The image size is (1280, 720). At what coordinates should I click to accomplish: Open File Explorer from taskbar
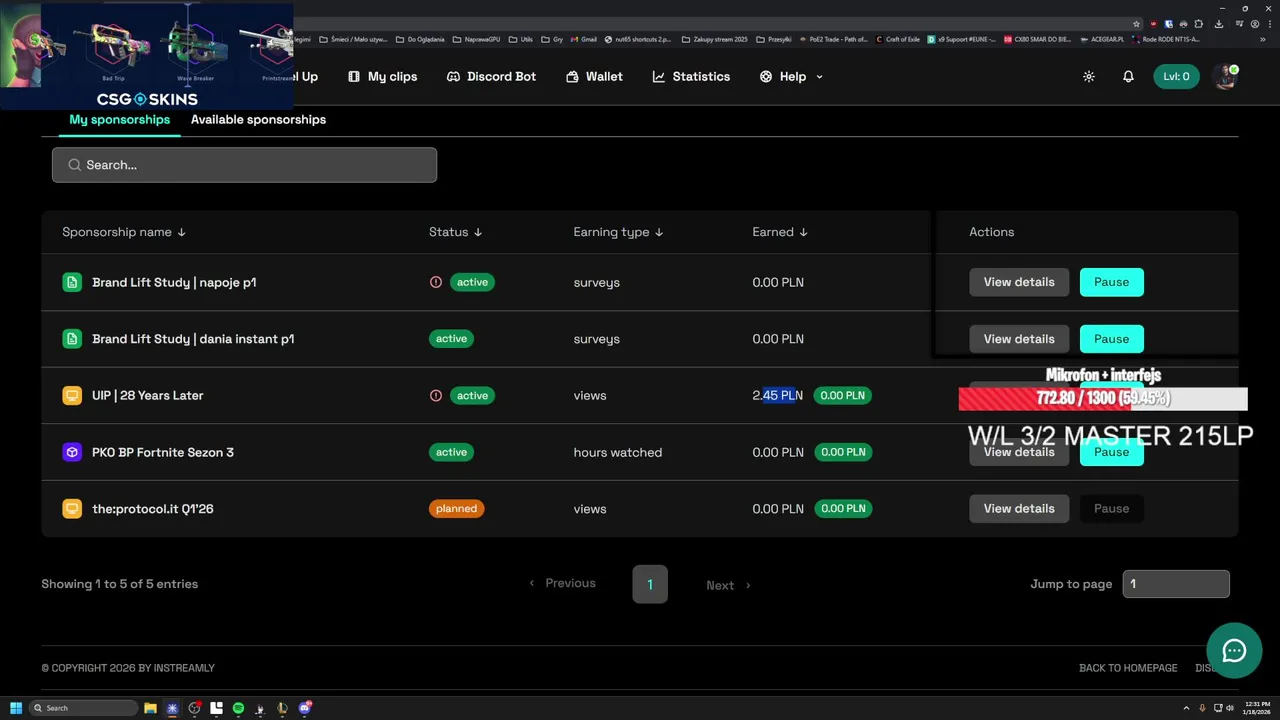click(150, 708)
